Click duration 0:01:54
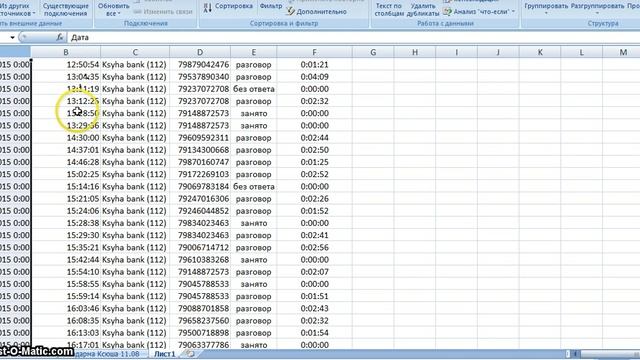The height and width of the screenshot is (360, 640). 314,333
